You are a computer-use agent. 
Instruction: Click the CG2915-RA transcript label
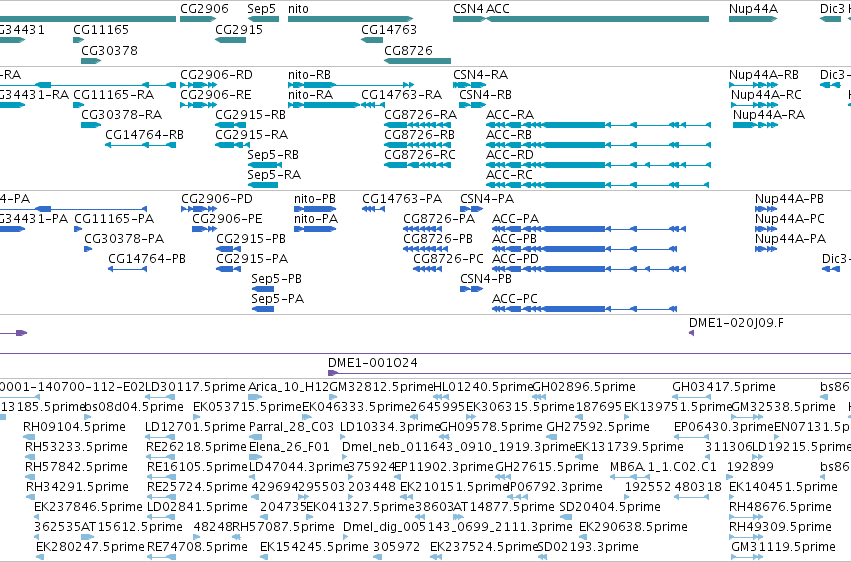coord(251,135)
